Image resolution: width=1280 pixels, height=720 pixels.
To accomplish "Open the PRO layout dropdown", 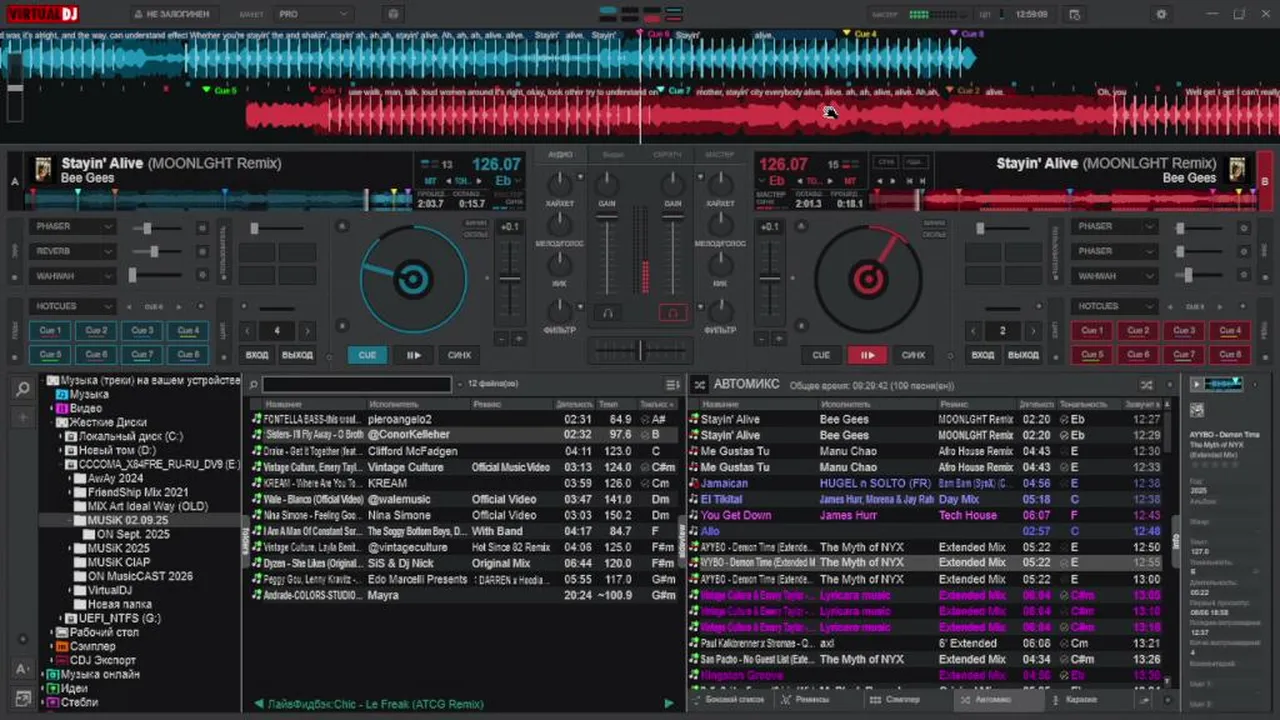I will 313,14.
